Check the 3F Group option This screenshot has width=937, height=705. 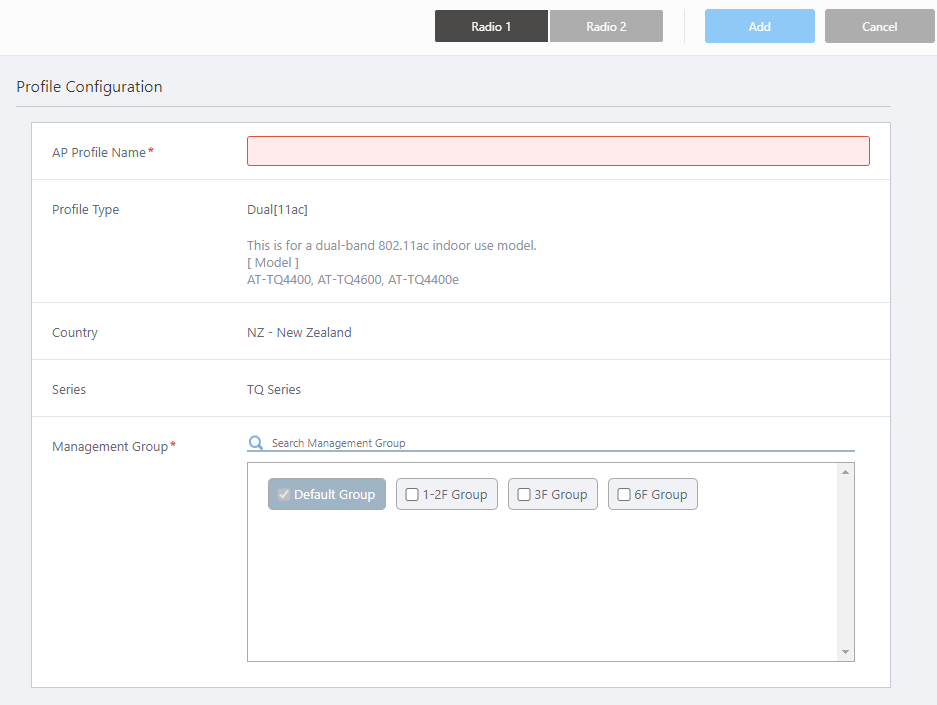tap(524, 495)
